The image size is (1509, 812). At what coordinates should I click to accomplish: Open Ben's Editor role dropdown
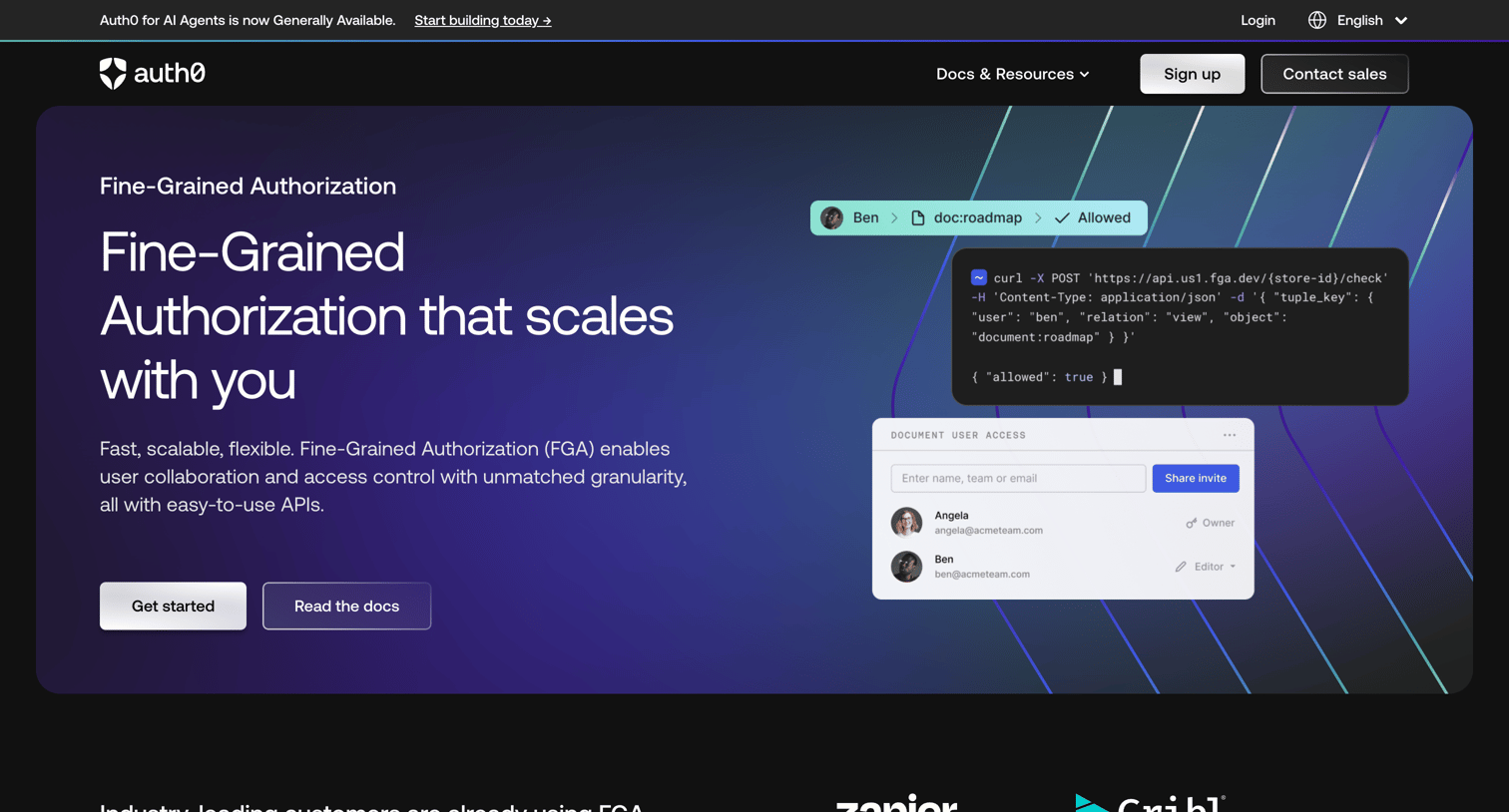[1215, 567]
